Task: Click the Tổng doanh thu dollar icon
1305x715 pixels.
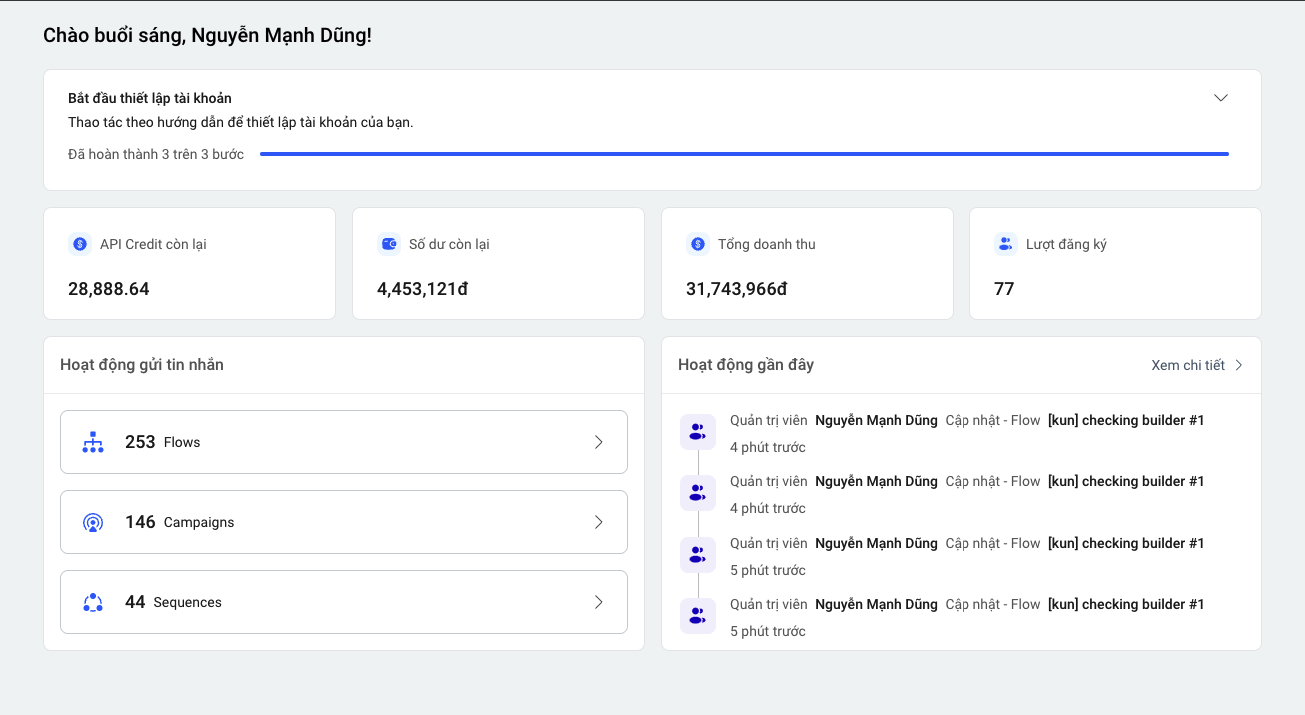Action: coord(698,244)
